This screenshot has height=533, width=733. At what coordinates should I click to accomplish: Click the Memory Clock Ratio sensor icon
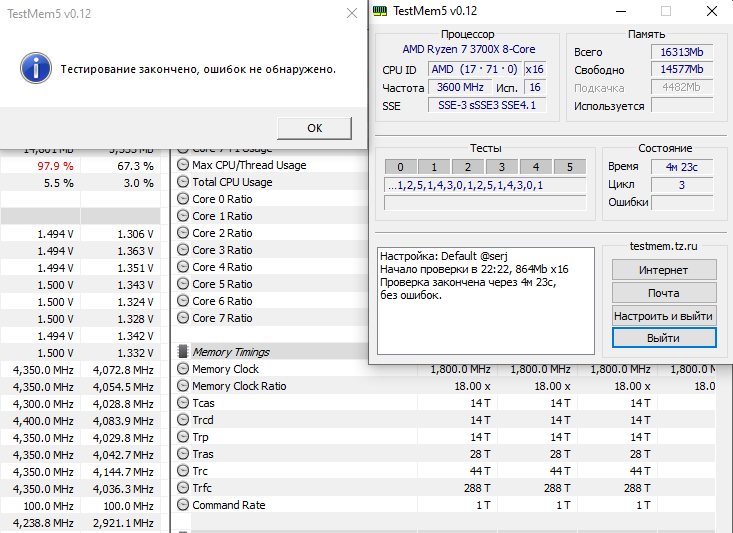183,386
